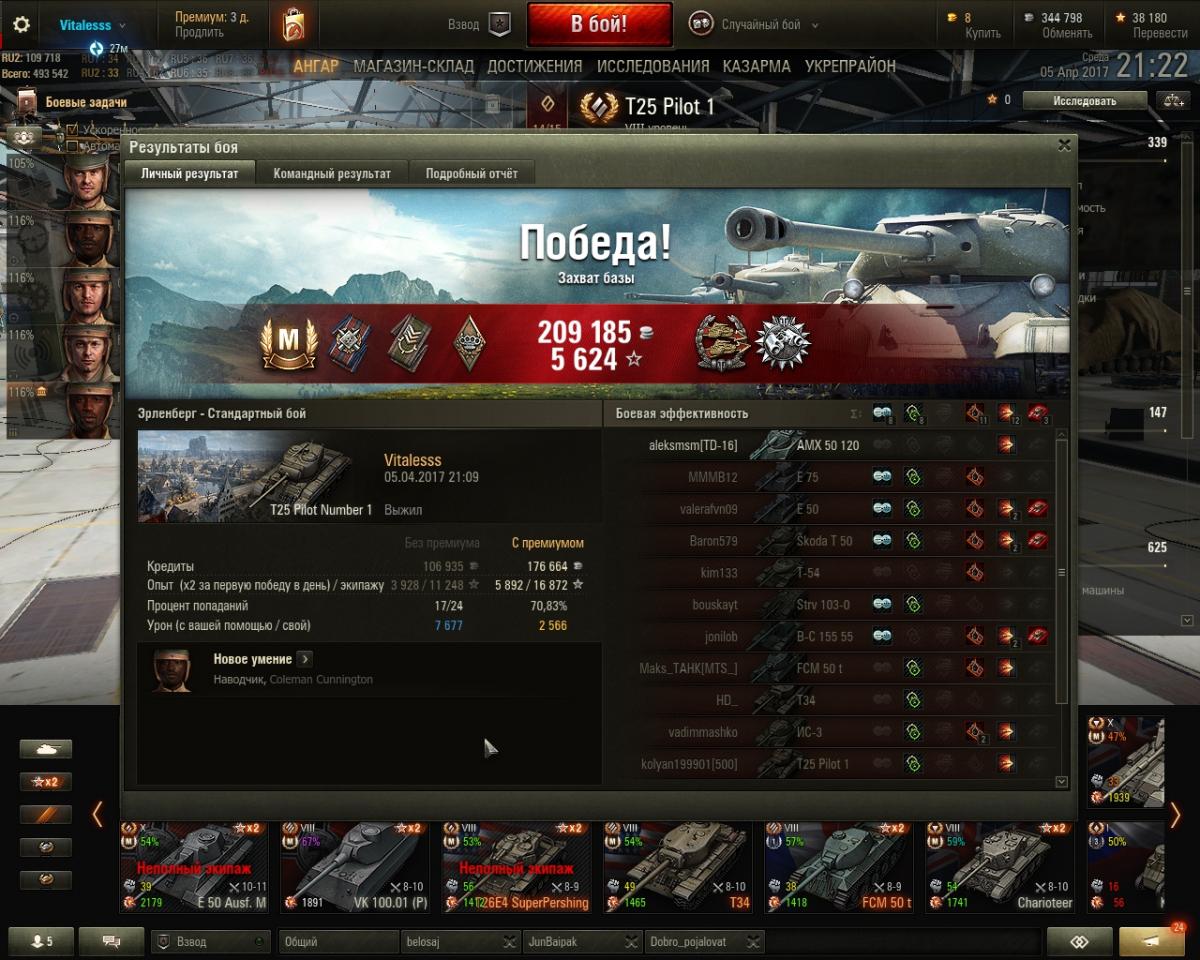Start battle with В бой! button

click(x=599, y=24)
